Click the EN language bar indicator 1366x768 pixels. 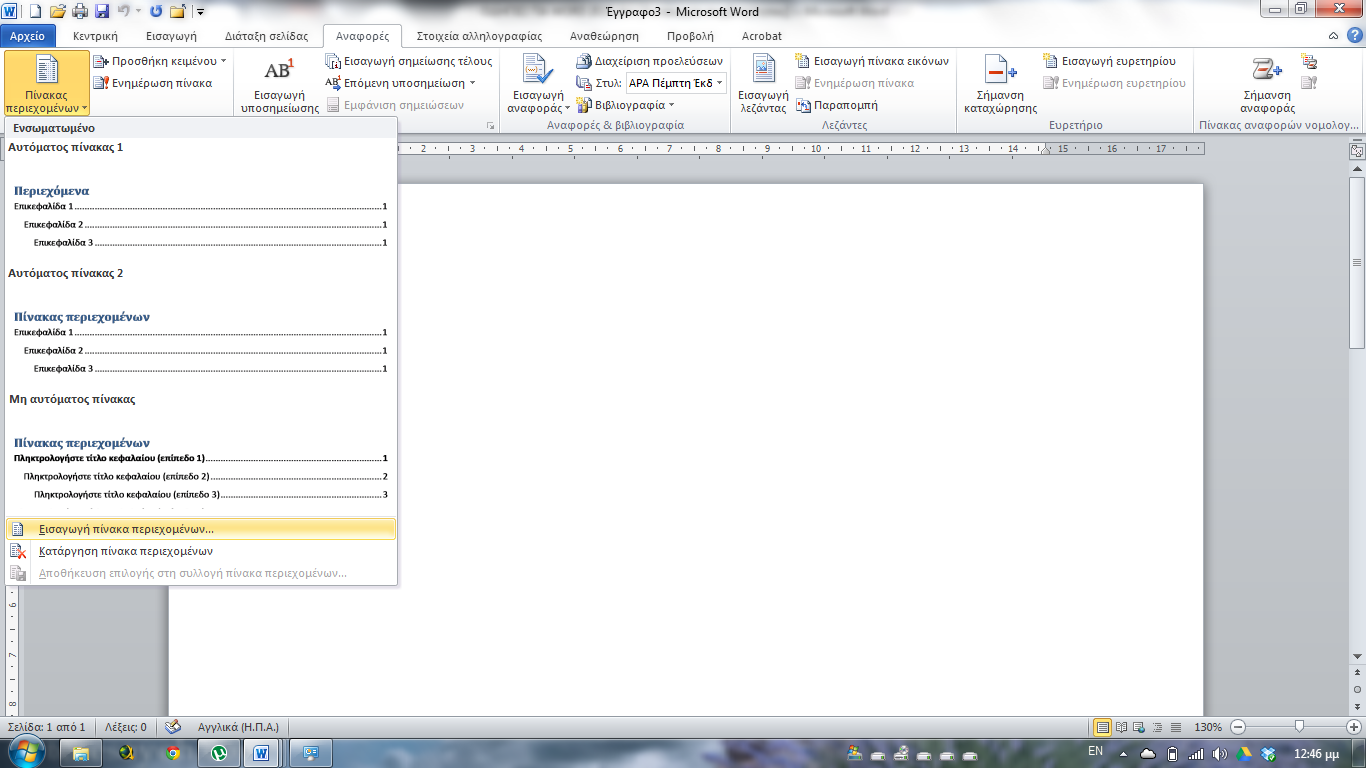point(1095,751)
